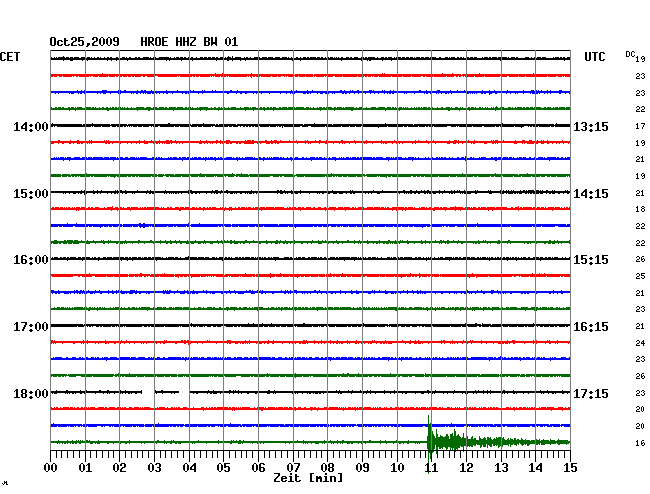Click the earthquake onset on bottom green trace
Screen dimensions: 650x494
[x=429, y=442]
